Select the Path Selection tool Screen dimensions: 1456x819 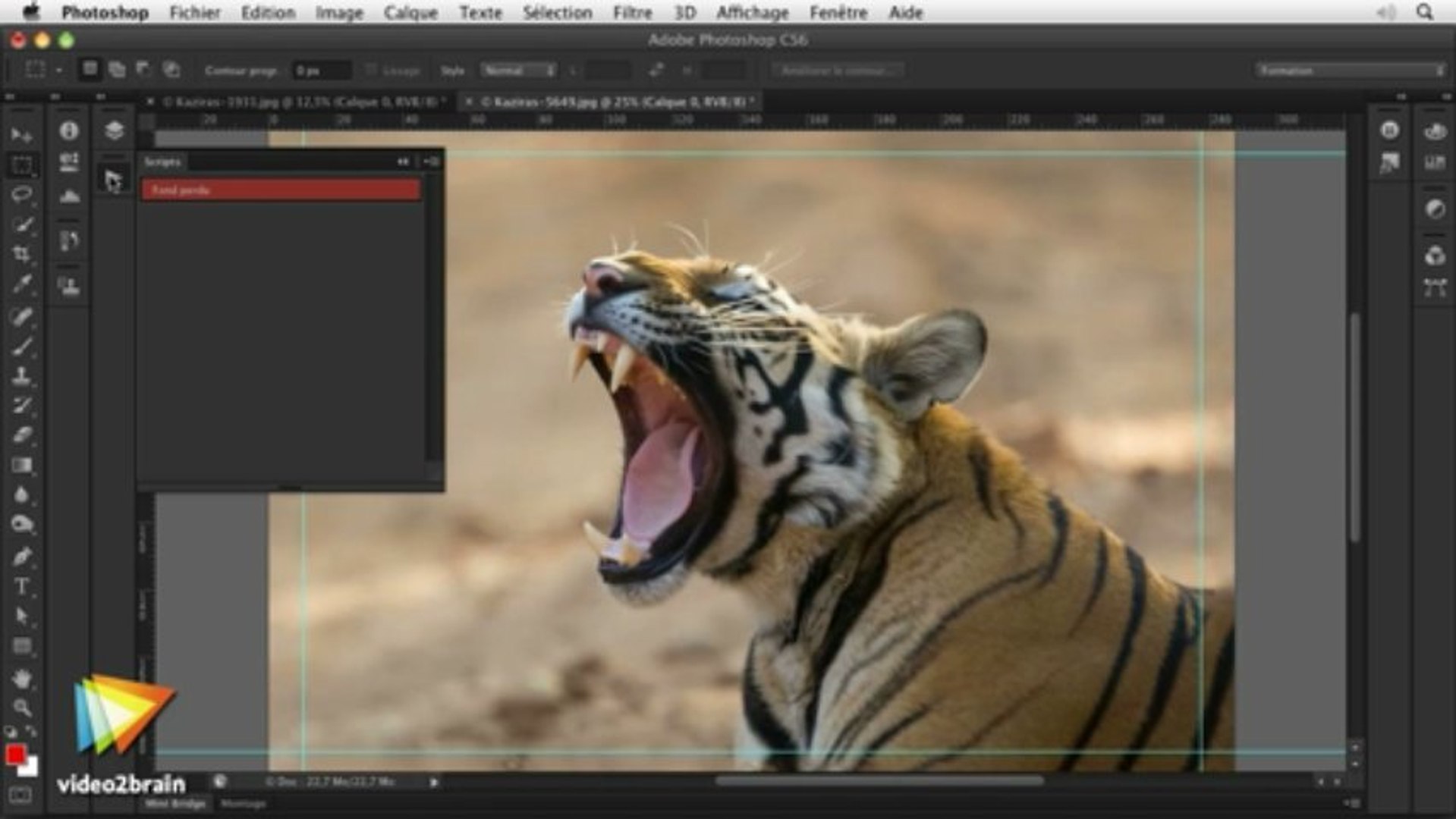(x=21, y=616)
